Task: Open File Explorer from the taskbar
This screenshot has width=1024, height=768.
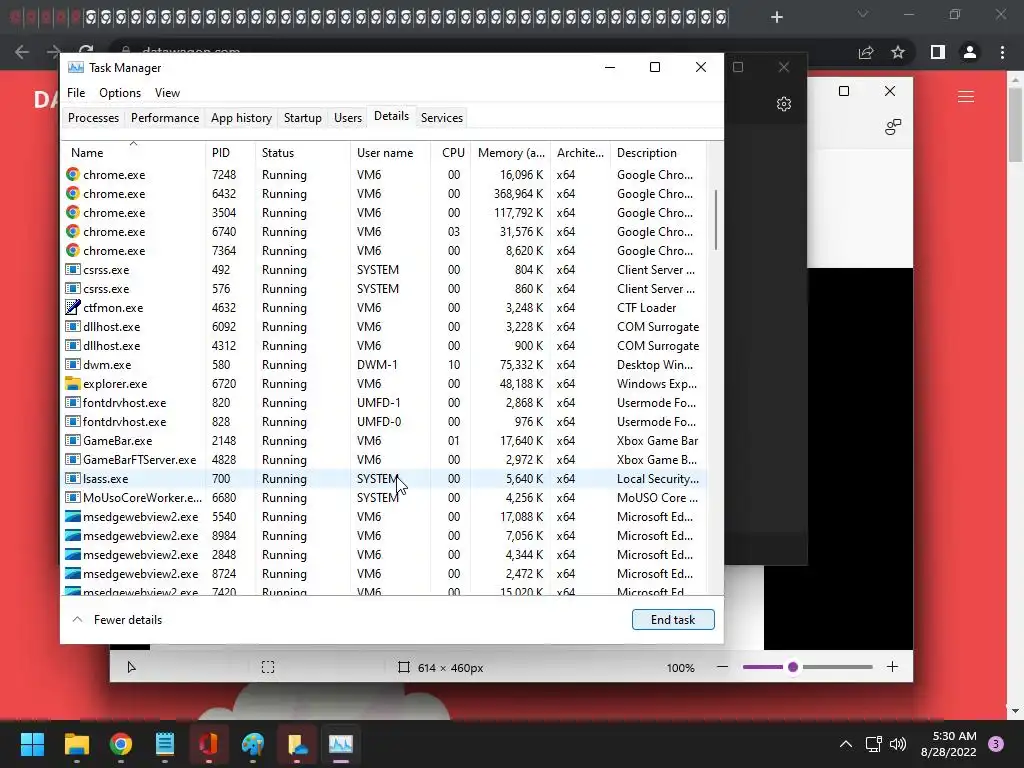Action: pos(76,744)
